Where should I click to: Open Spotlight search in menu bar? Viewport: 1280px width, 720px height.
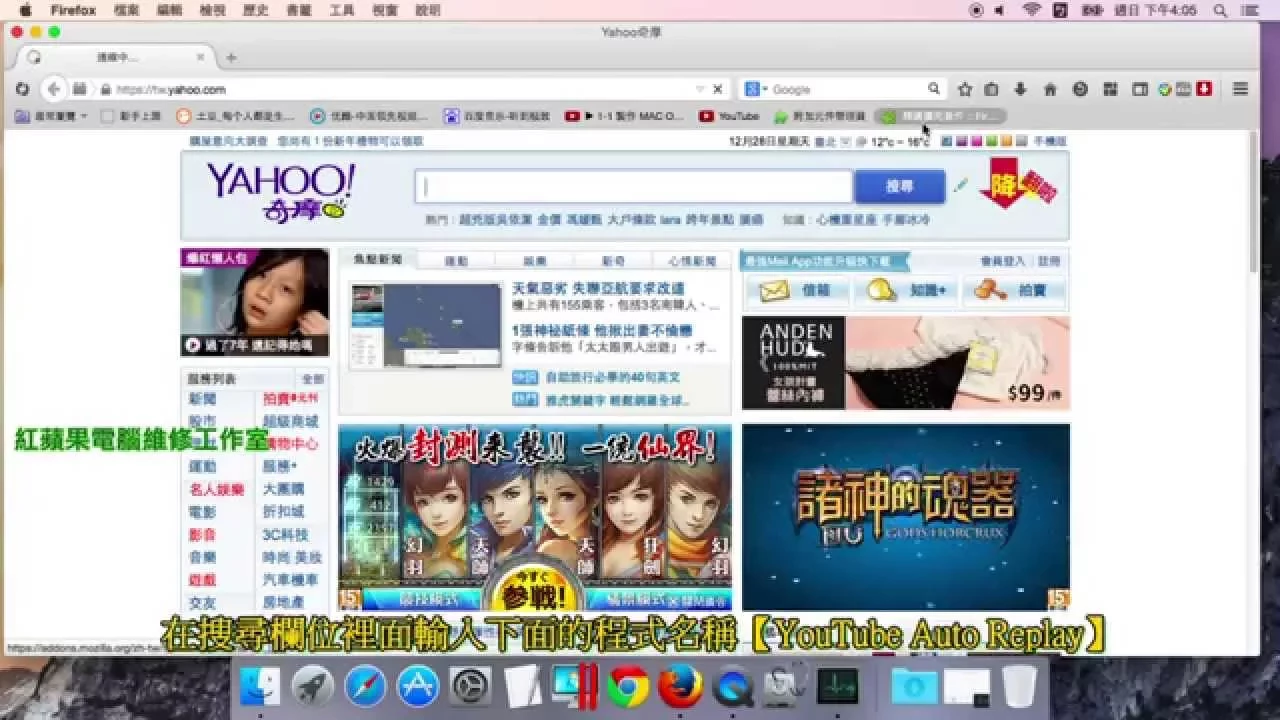click(1220, 10)
